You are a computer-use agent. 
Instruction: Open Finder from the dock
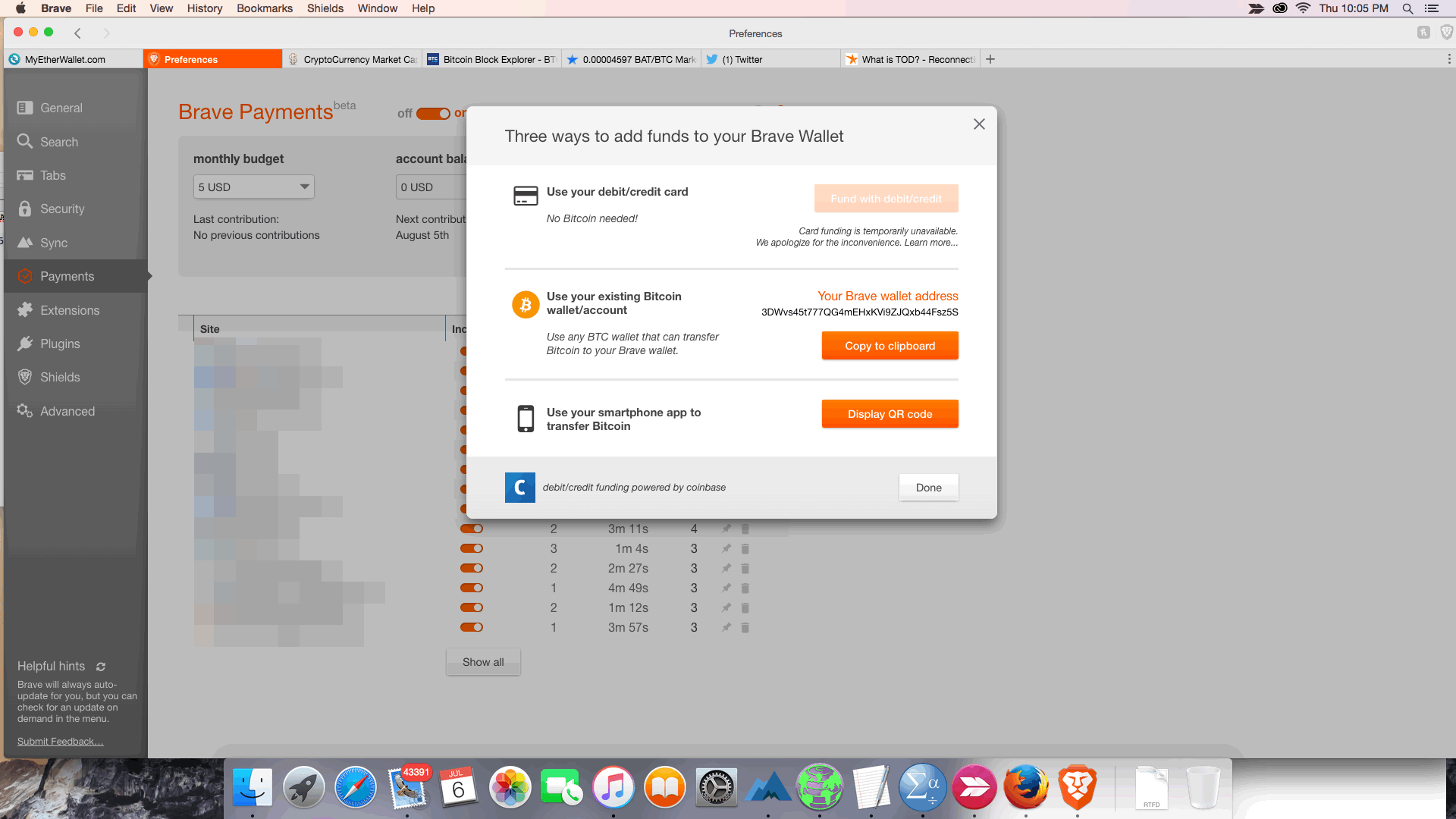click(x=253, y=788)
